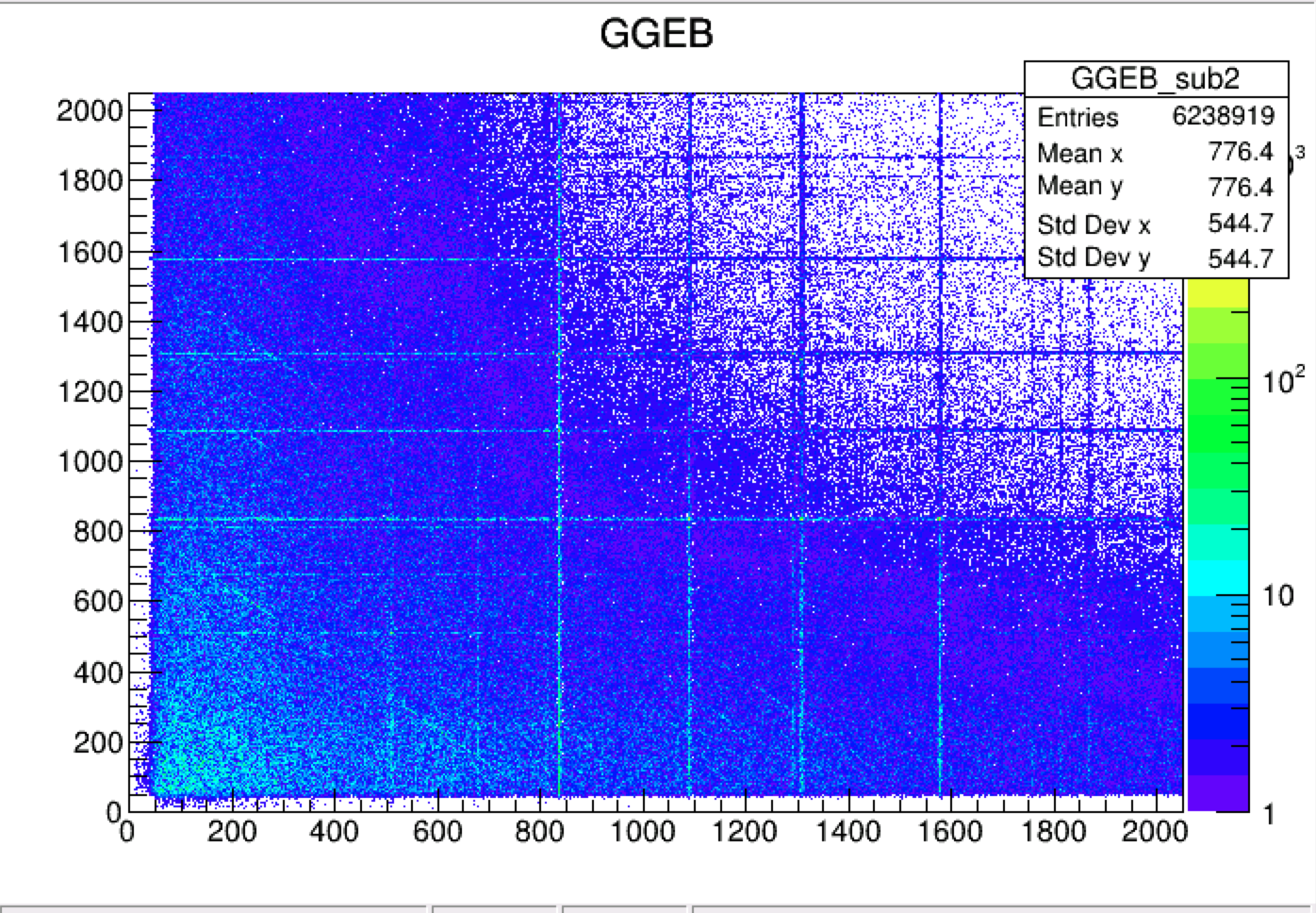This screenshot has height=913, width=1316.
Task: Click the Mean y value 776.4
Action: tap(1241, 187)
